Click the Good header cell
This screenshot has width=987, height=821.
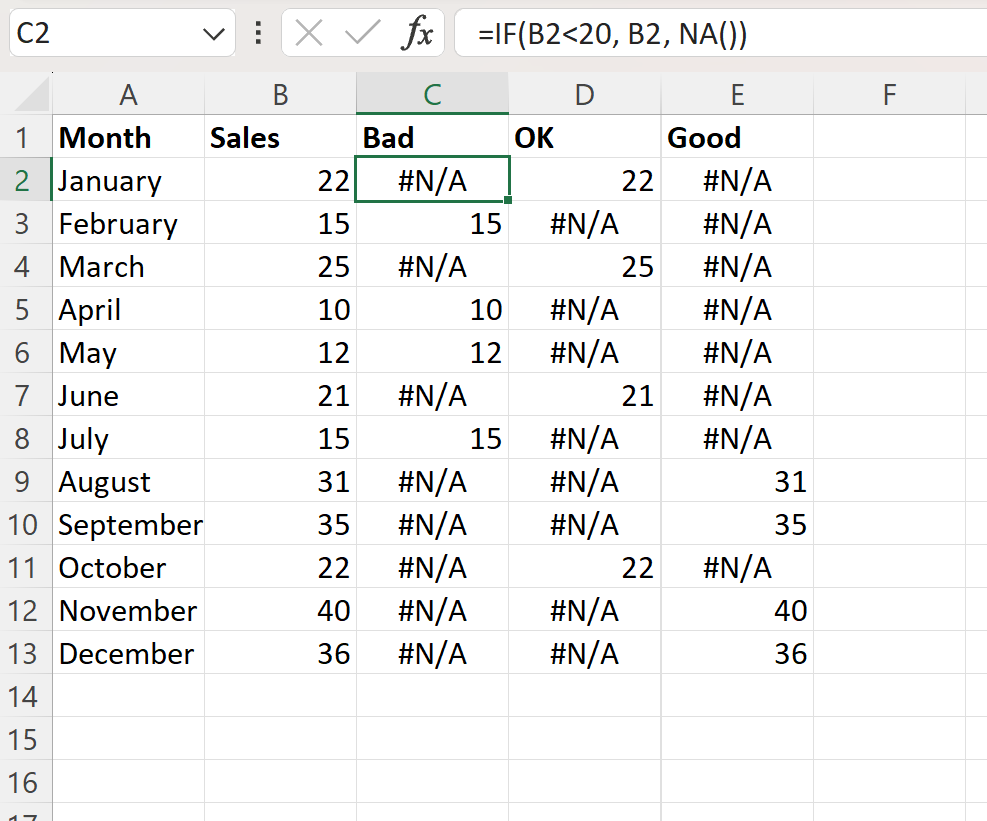[x=737, y=138]
